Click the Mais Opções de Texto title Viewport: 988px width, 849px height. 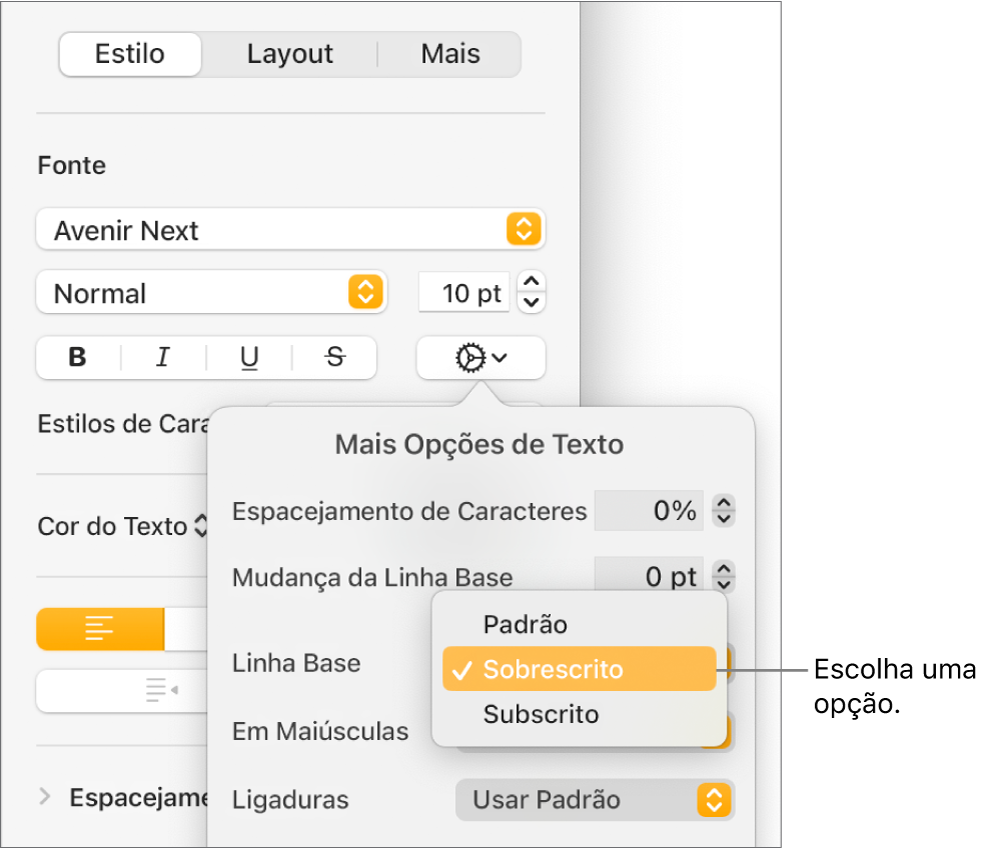(x=480, y=444)
